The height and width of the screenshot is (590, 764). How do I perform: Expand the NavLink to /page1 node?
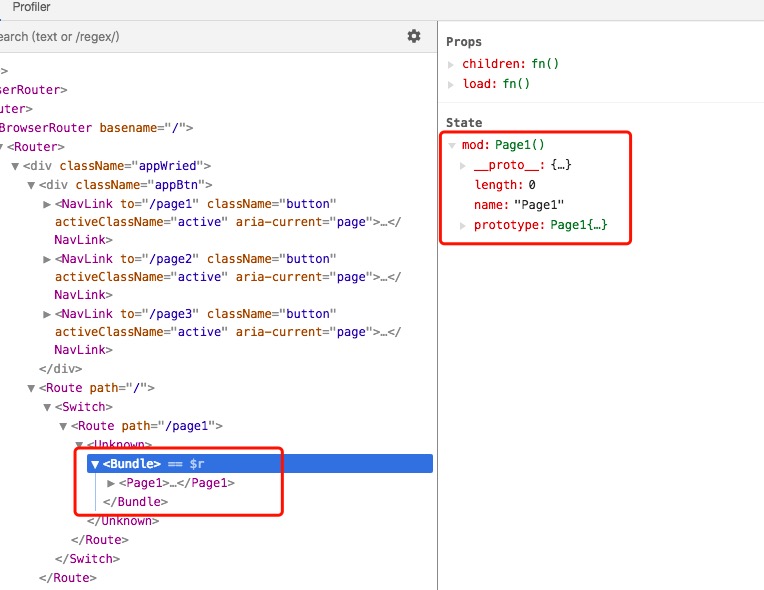pyautogui.click(x=47, y=204)
